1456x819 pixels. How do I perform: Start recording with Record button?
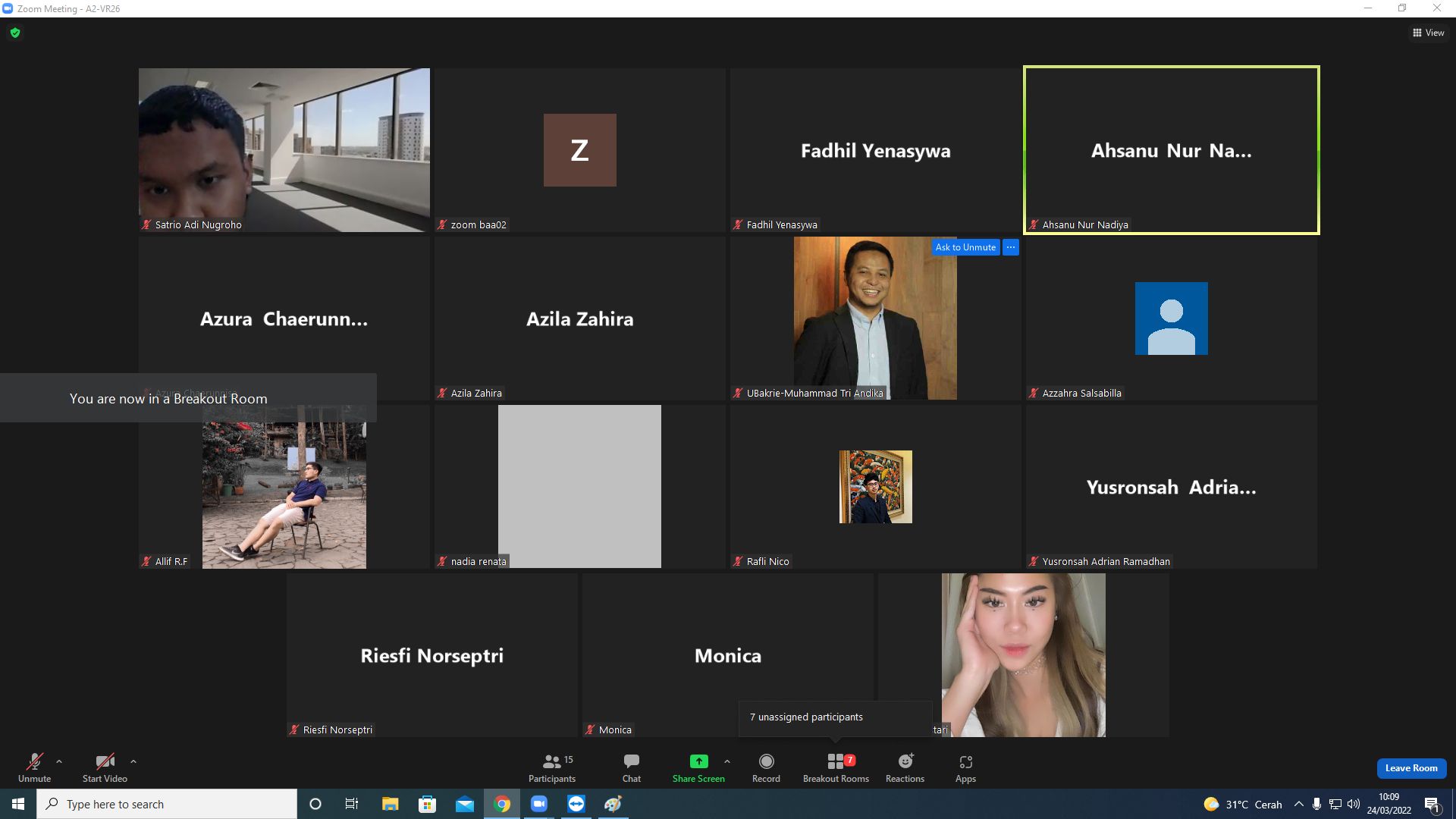[766, 767]
